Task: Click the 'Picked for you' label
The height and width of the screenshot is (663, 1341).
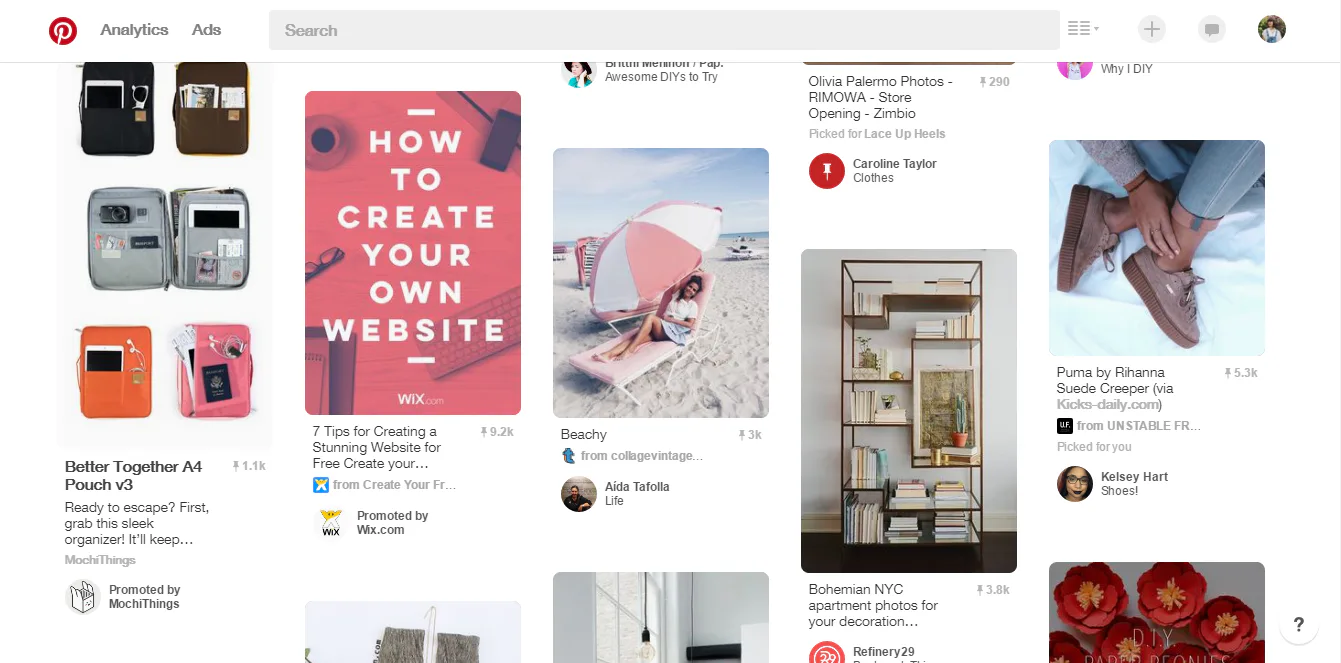Action: (x=1094, y=447)
